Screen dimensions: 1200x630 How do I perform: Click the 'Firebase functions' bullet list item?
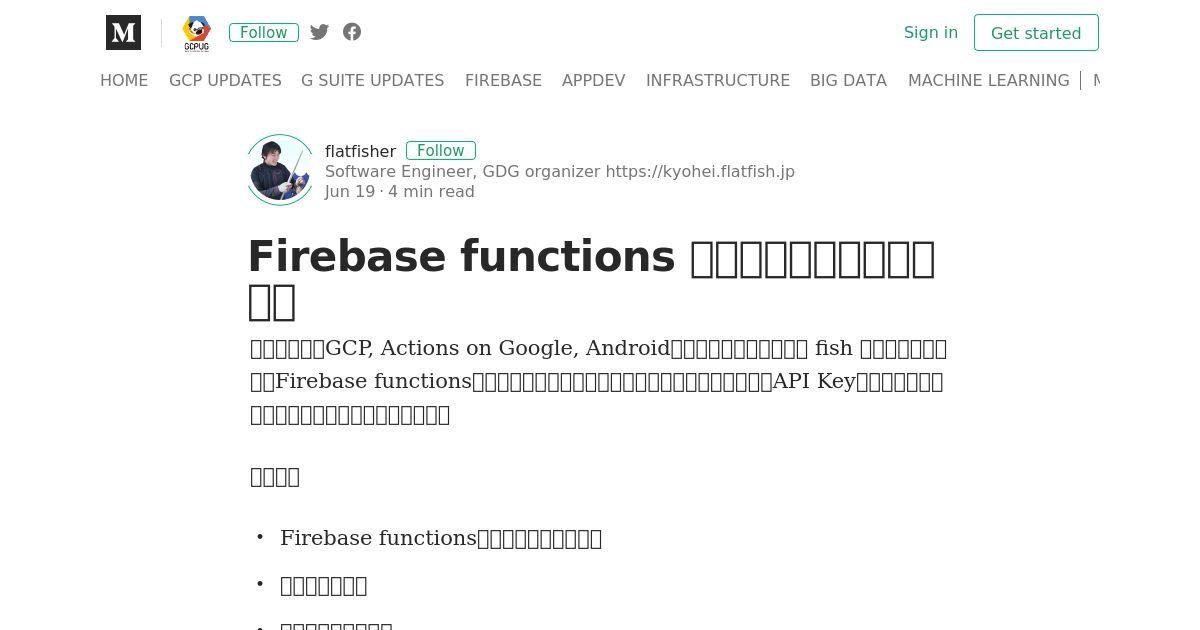(x=441, y=538)
